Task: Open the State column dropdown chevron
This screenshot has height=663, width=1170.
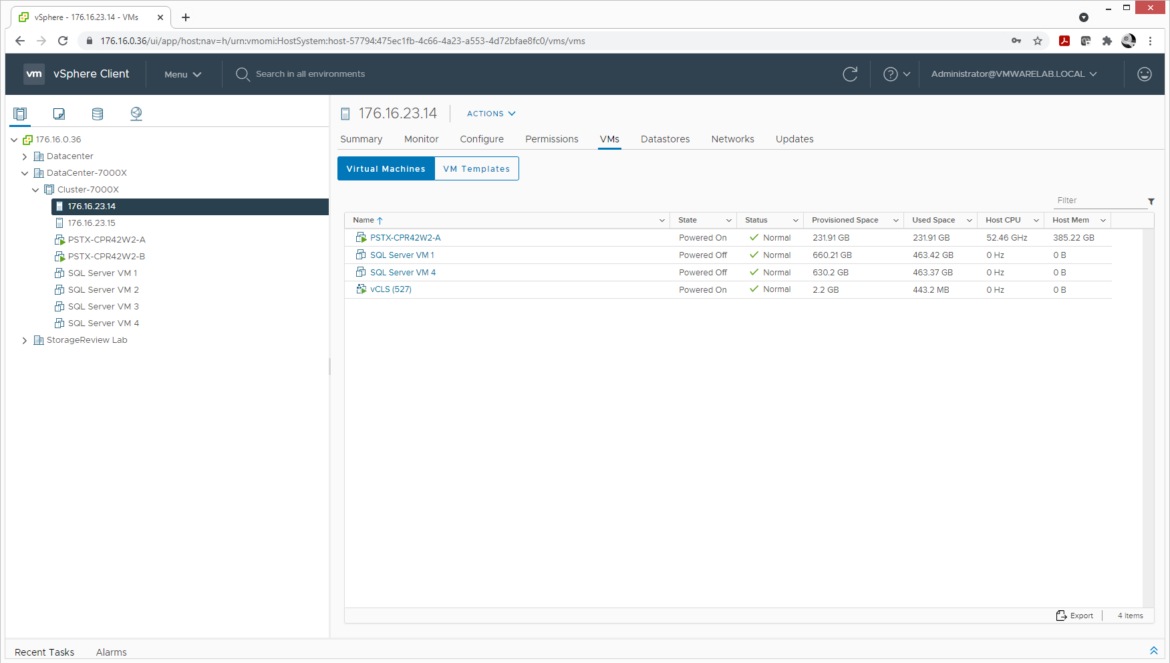Action: click(x=729, y=221)
